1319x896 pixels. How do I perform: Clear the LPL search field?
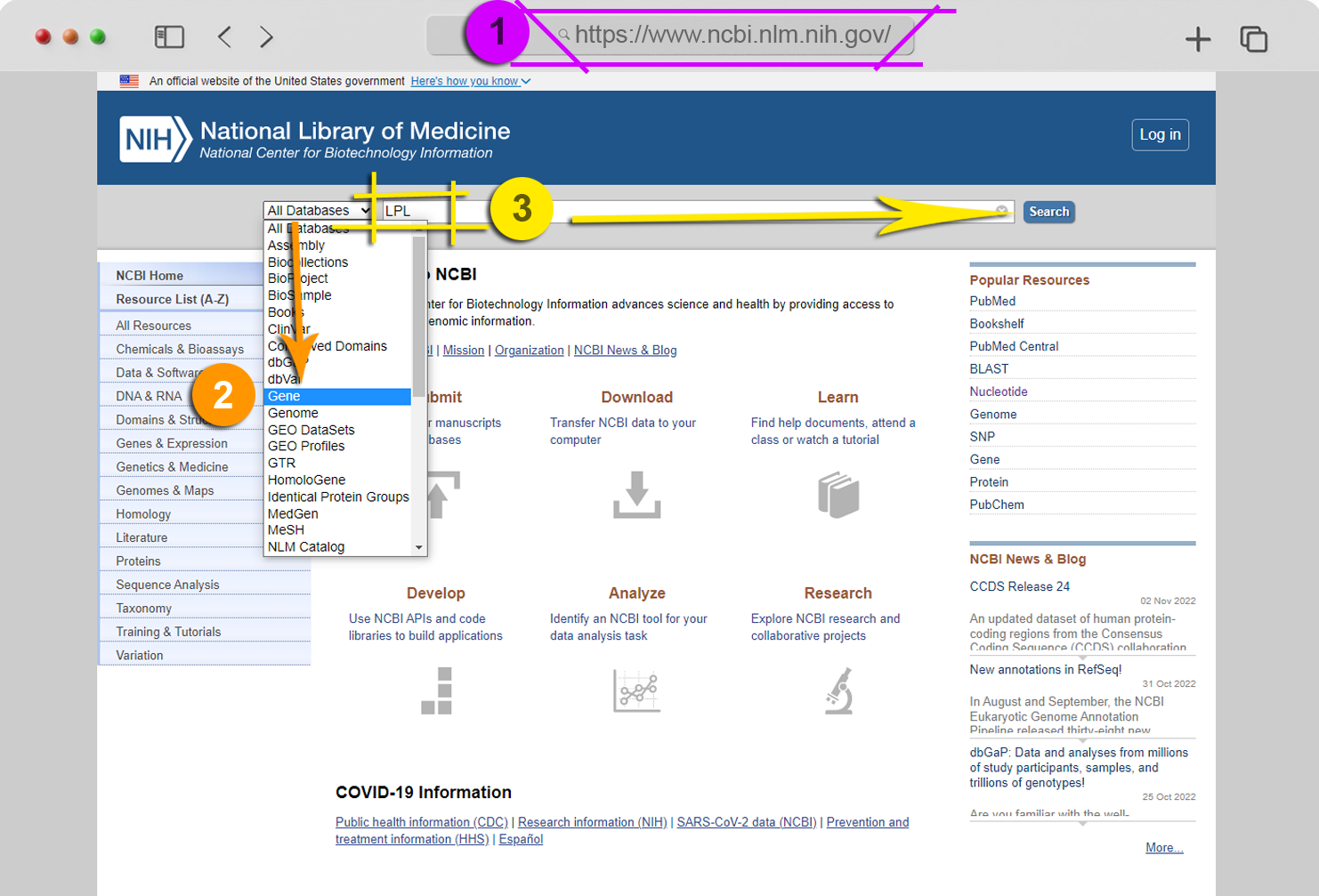[x=1001, y=211]
